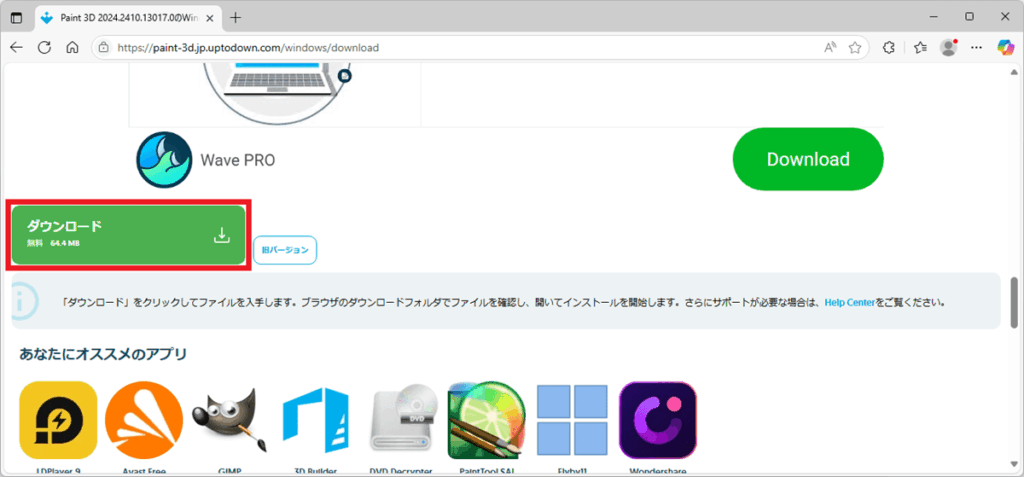Open the 3D Builder app icon
The image size is (1024, 477).
(316, 420)
